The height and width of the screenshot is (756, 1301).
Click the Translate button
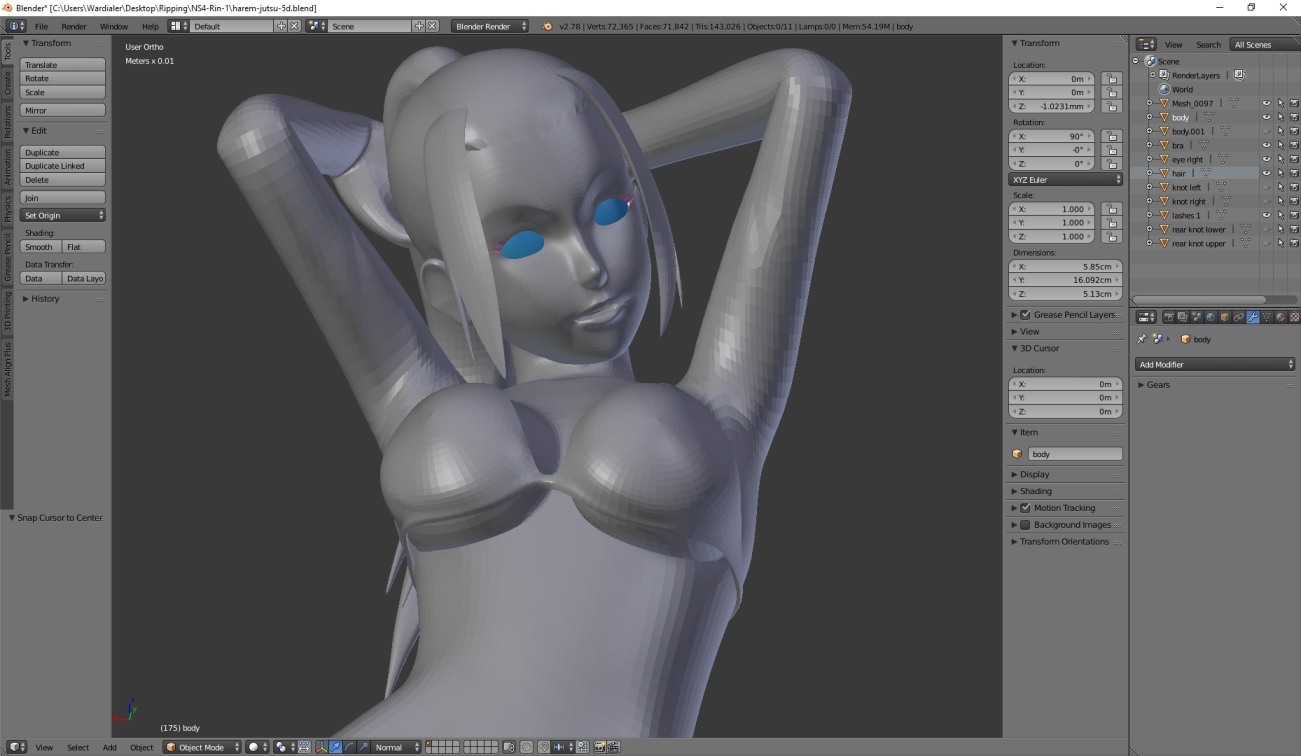pyautogui.click(x=63, y=65)
